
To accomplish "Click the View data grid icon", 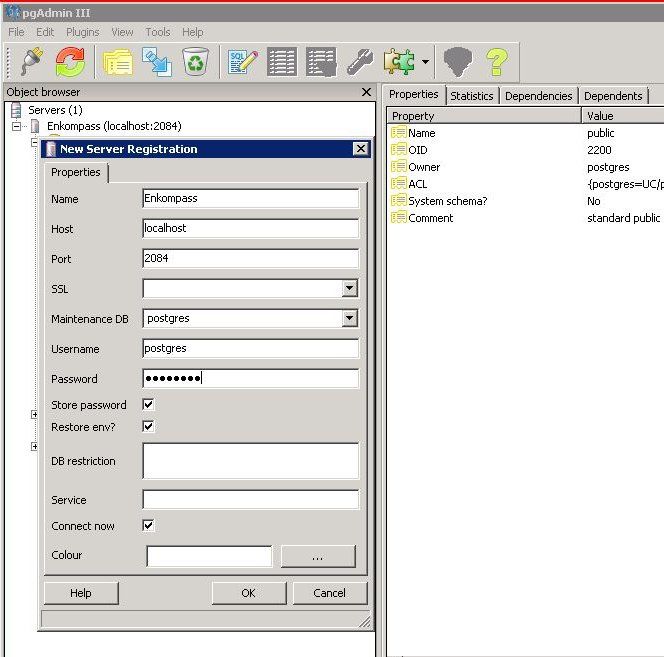I will coord(282,63).
